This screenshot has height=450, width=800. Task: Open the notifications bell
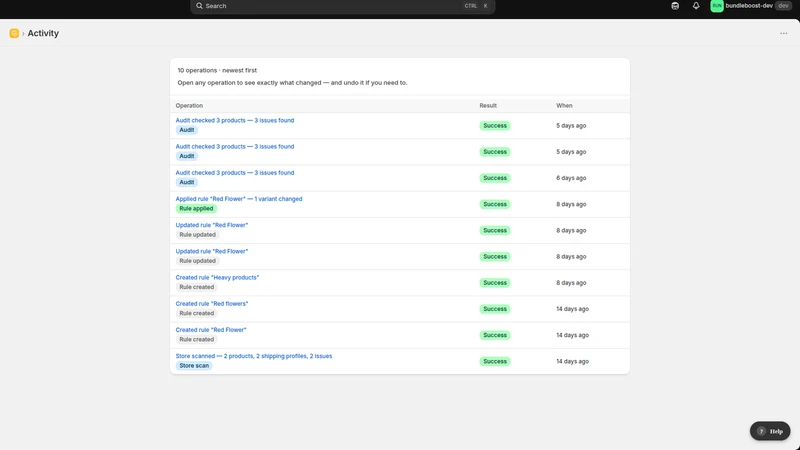coord(696,6)
